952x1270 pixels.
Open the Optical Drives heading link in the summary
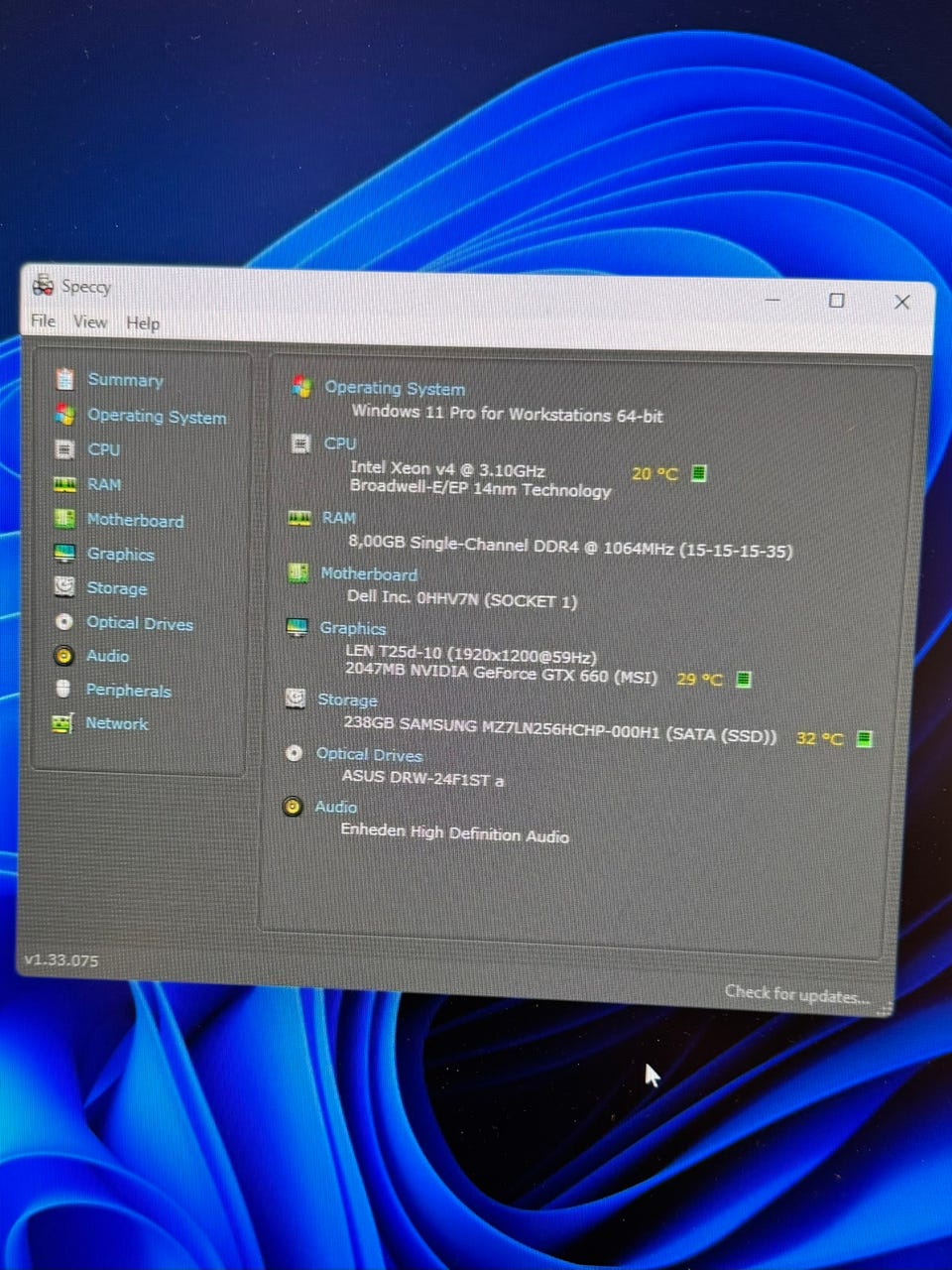tap(369, 755)
